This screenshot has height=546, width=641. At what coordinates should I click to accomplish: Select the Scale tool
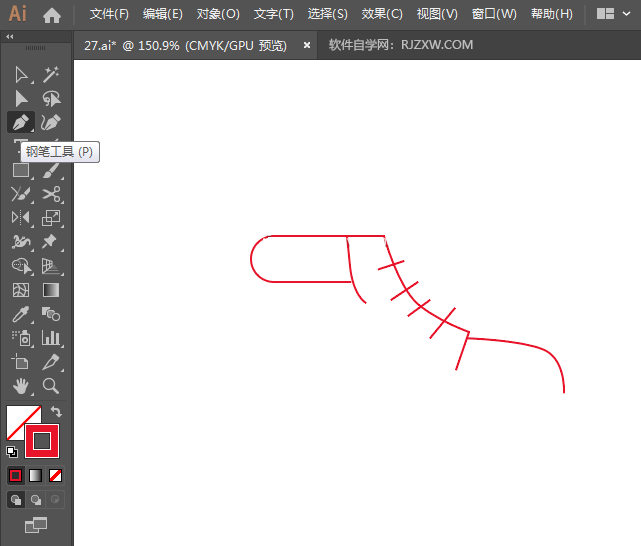click(51, 218)
